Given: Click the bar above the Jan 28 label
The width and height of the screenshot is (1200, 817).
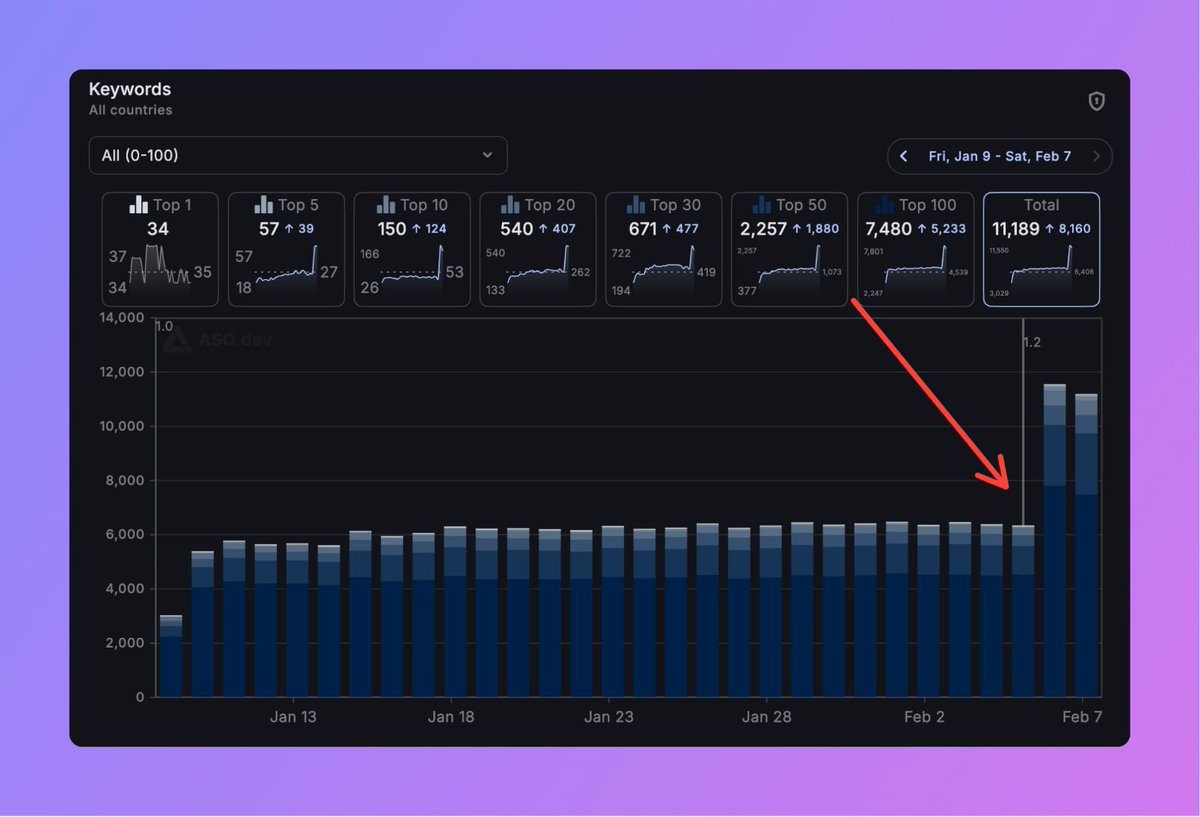Looking at the screenshot, I should (x=770, y=612).
